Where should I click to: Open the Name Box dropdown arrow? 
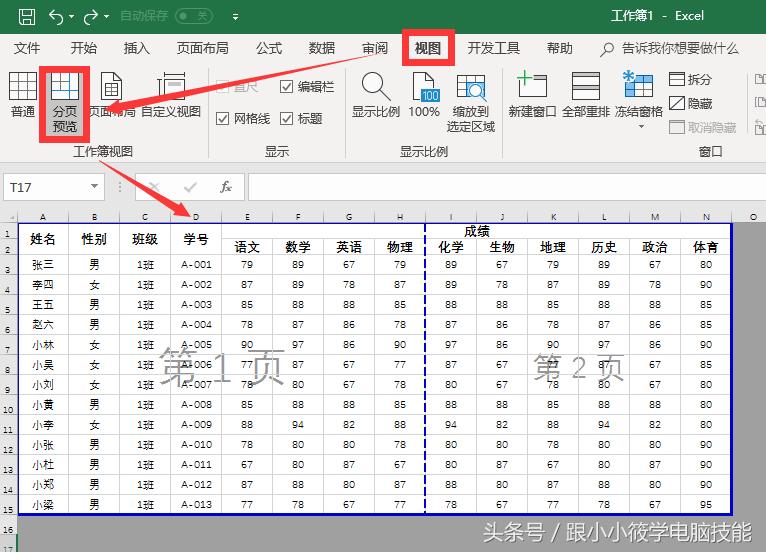click(94, 187)
